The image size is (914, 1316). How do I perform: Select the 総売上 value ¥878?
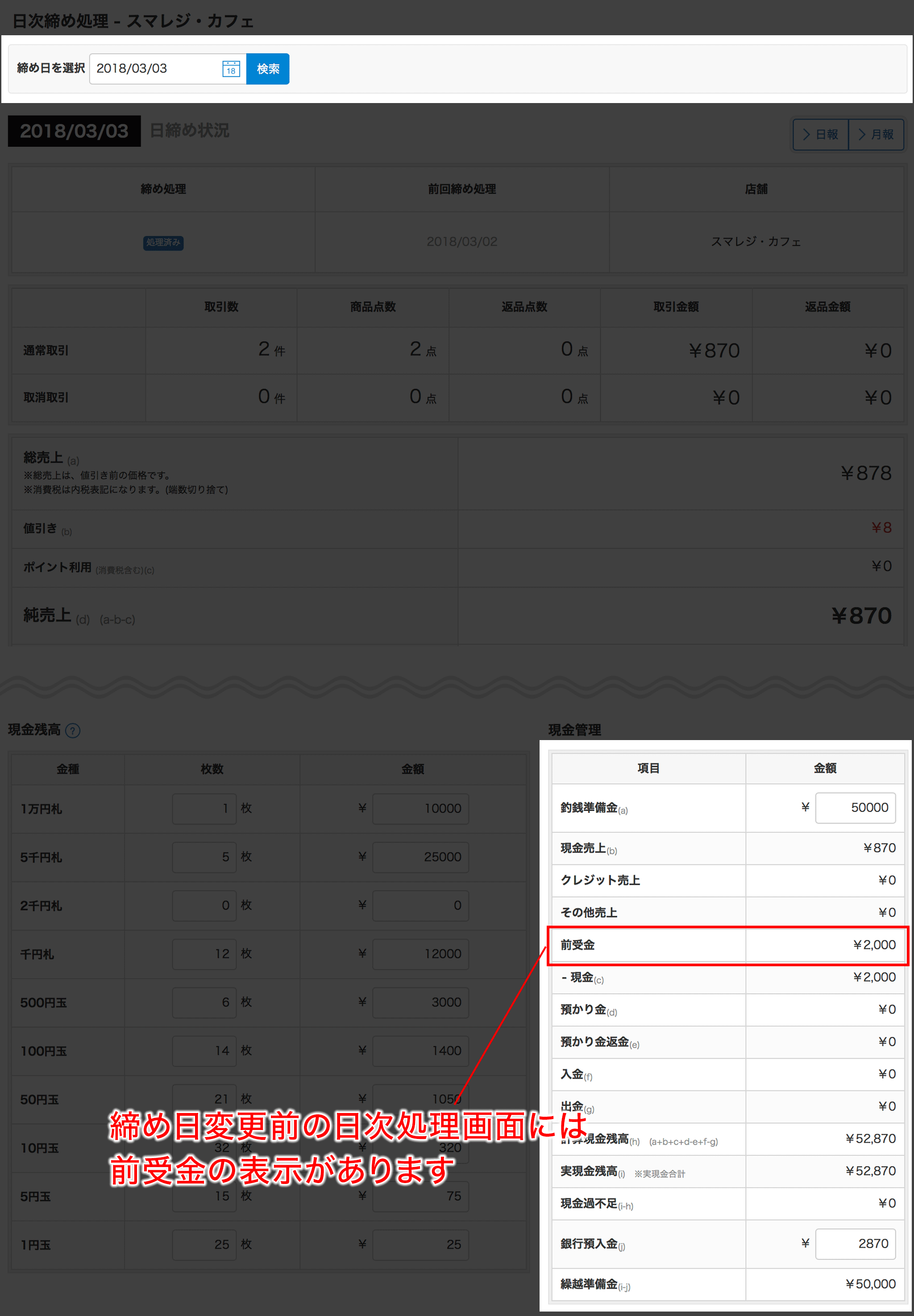tap(865, 473)
